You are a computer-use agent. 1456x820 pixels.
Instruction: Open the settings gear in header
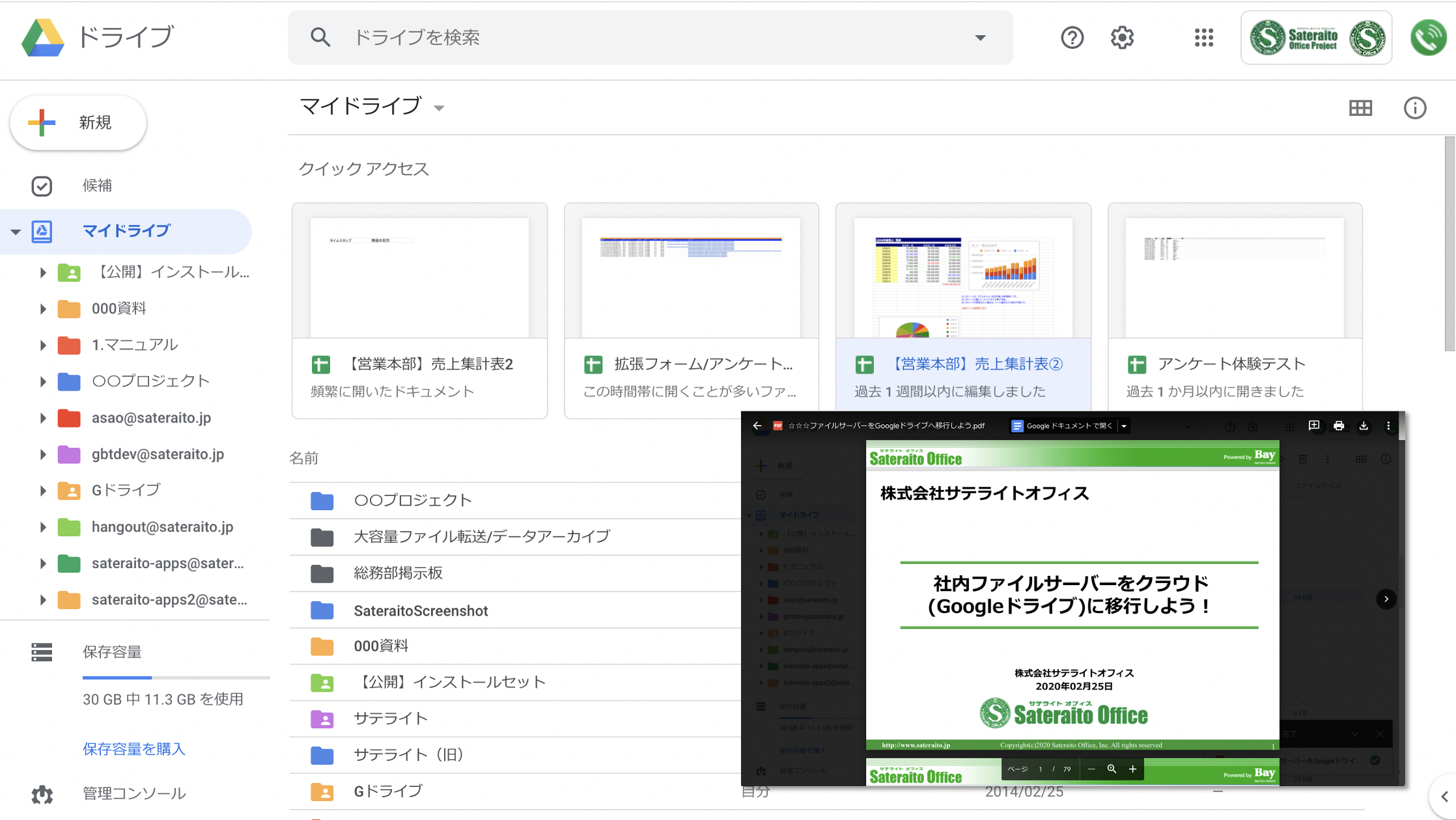[x=1122, y=38]
